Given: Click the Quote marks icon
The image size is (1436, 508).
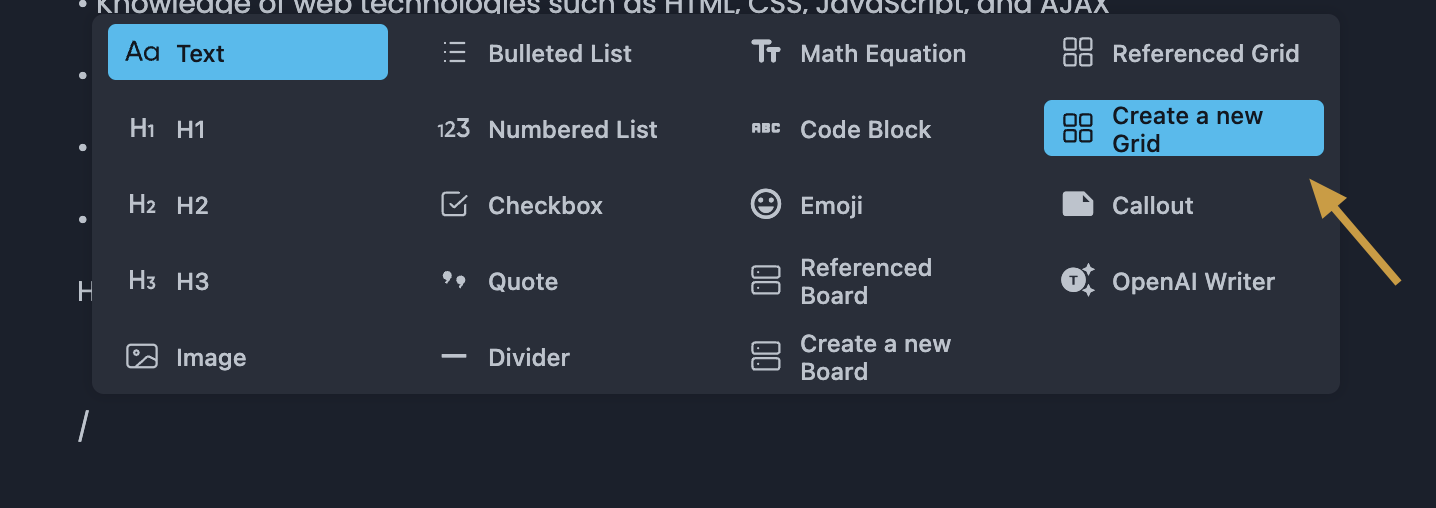Looking at the screenshot, I should [454, 281].
